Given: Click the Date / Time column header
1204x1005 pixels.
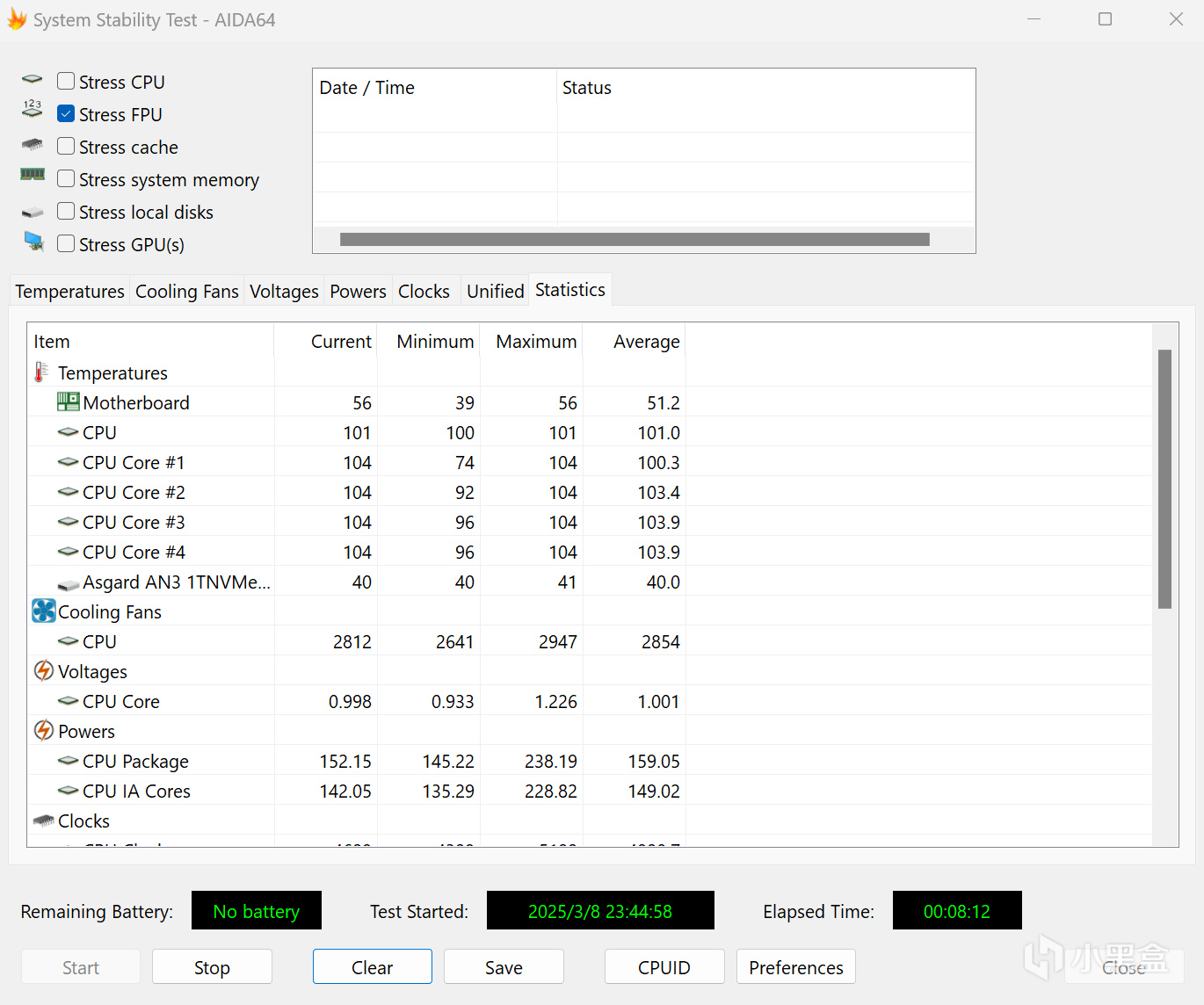Looking at the screenshot, I should (435, 88).
